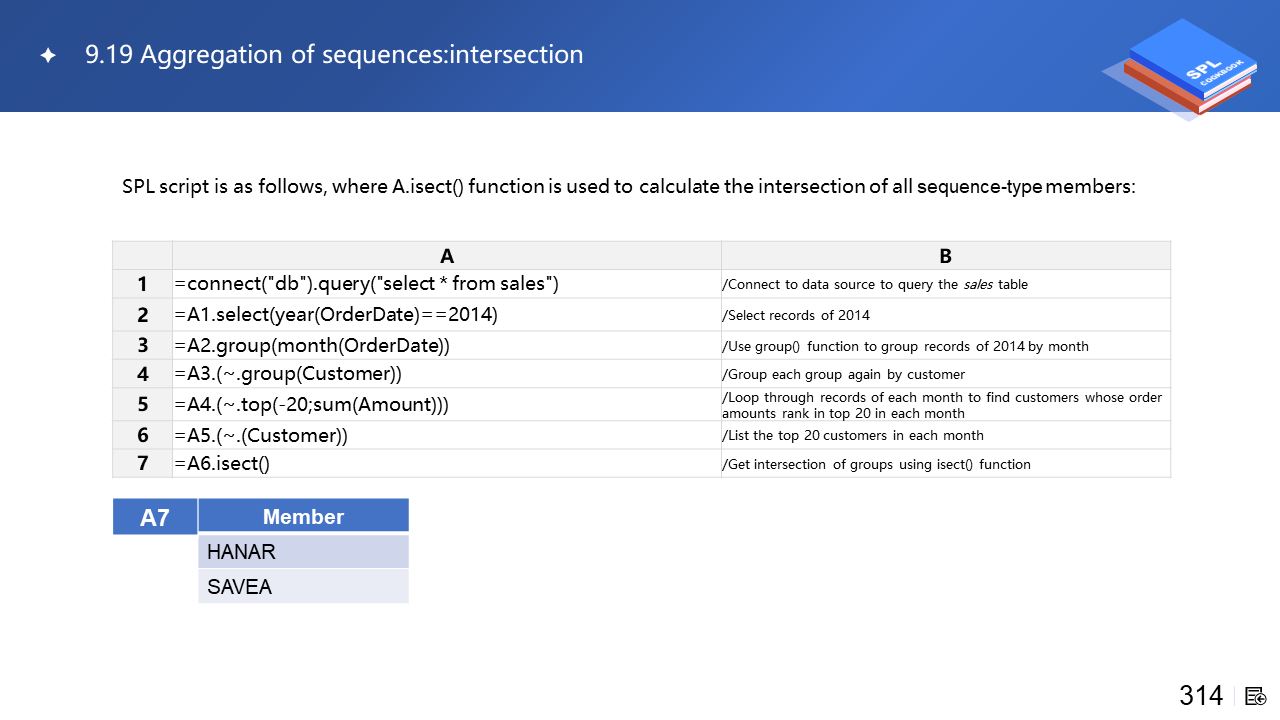Click the slide title '9.19 Aggregation of sequences:intersection'

tap(334, 55)
